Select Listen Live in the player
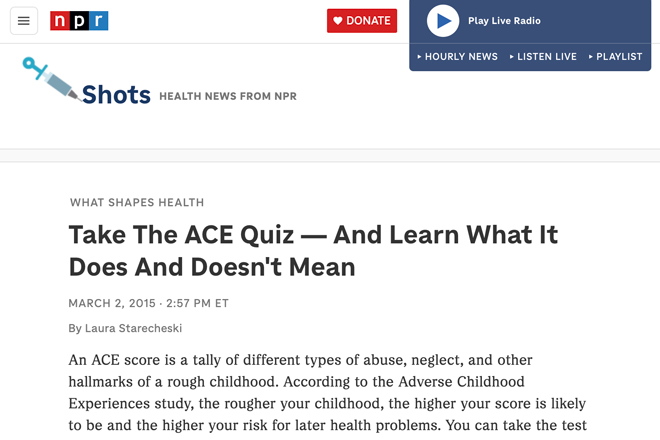 click(547, 56)
